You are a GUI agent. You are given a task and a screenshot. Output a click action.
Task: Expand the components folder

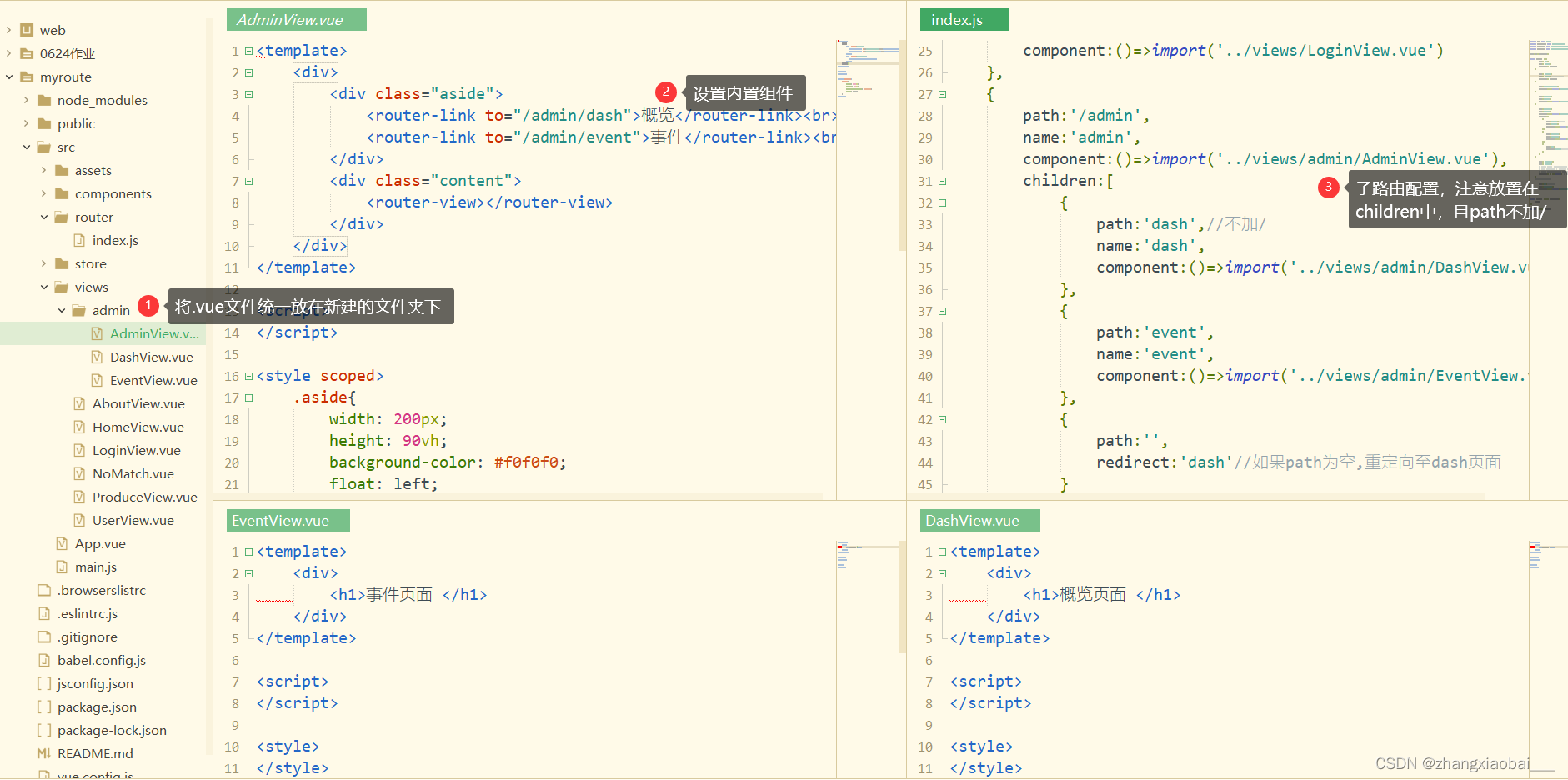(43, 193)
